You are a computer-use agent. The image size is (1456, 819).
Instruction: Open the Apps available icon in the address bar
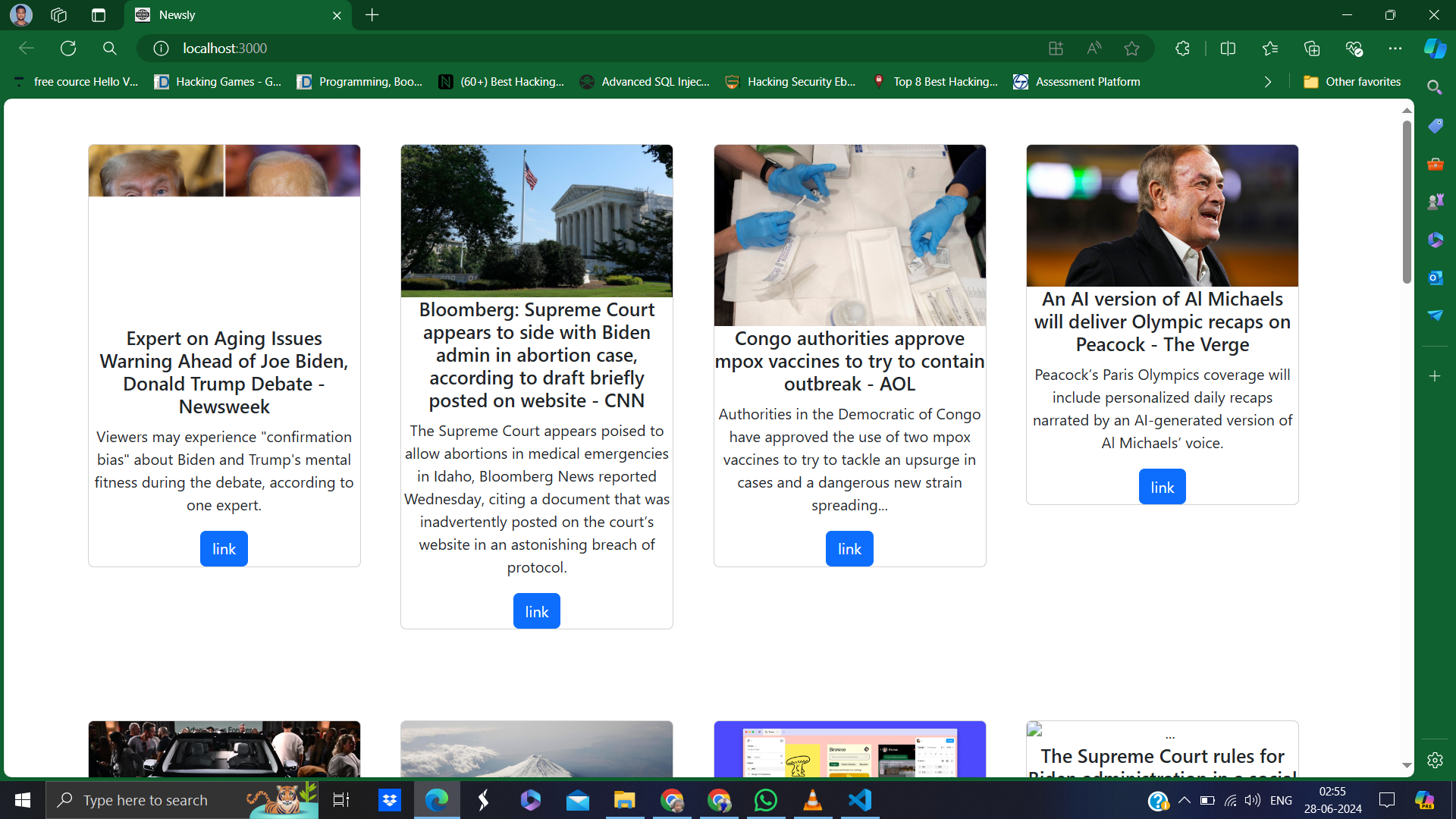tap(1056, 49)
